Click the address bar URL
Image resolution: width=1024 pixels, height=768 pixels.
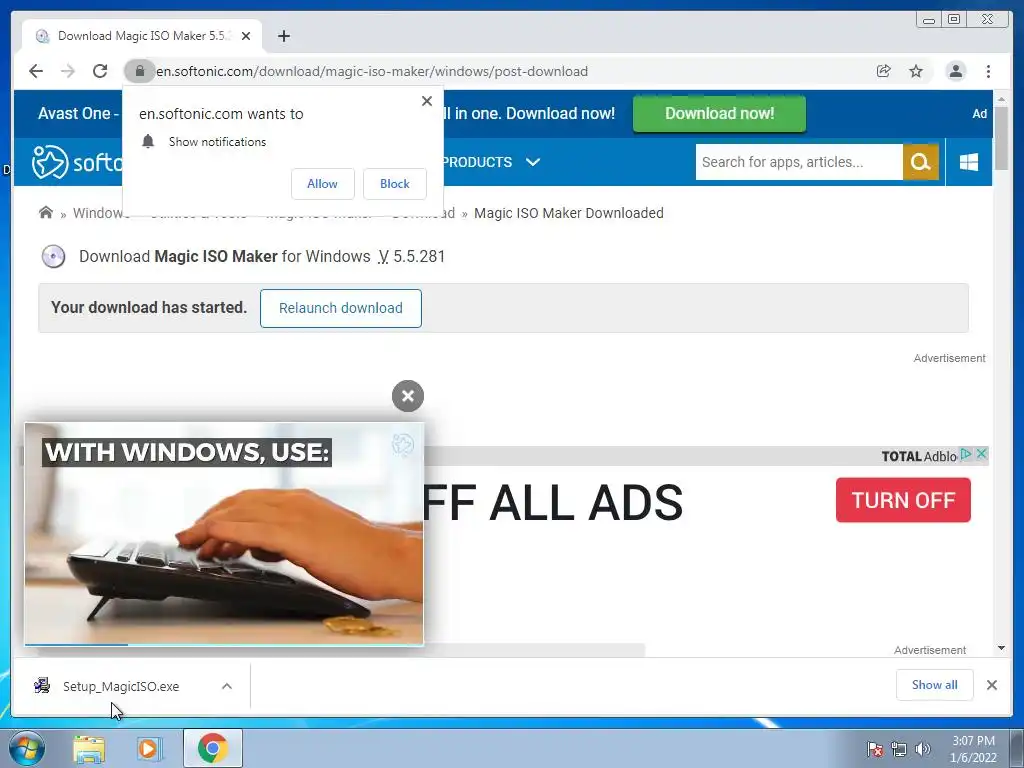(372, 71)
